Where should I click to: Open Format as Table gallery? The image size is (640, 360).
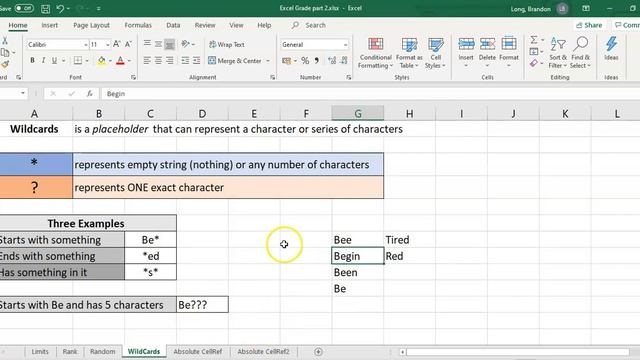pos(409,53)
